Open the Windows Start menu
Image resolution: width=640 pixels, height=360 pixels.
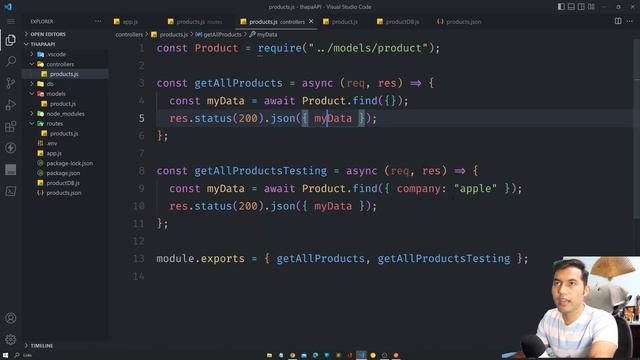click(5, 355)
